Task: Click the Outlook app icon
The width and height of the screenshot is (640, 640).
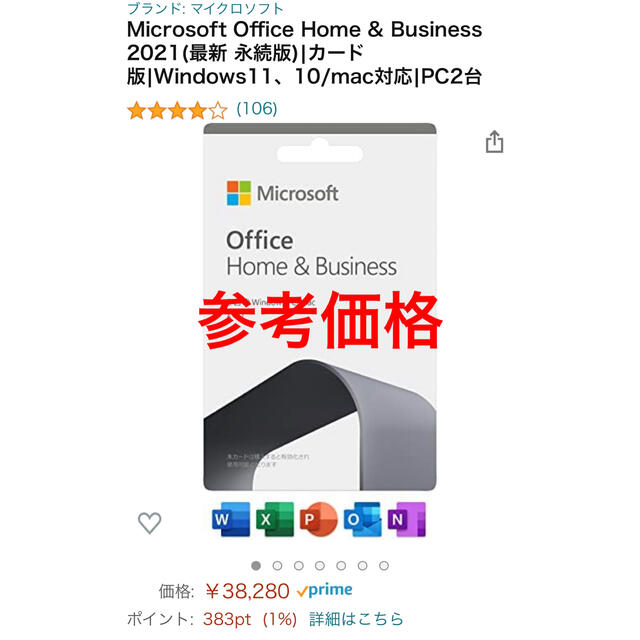Action: pos(362,519)
